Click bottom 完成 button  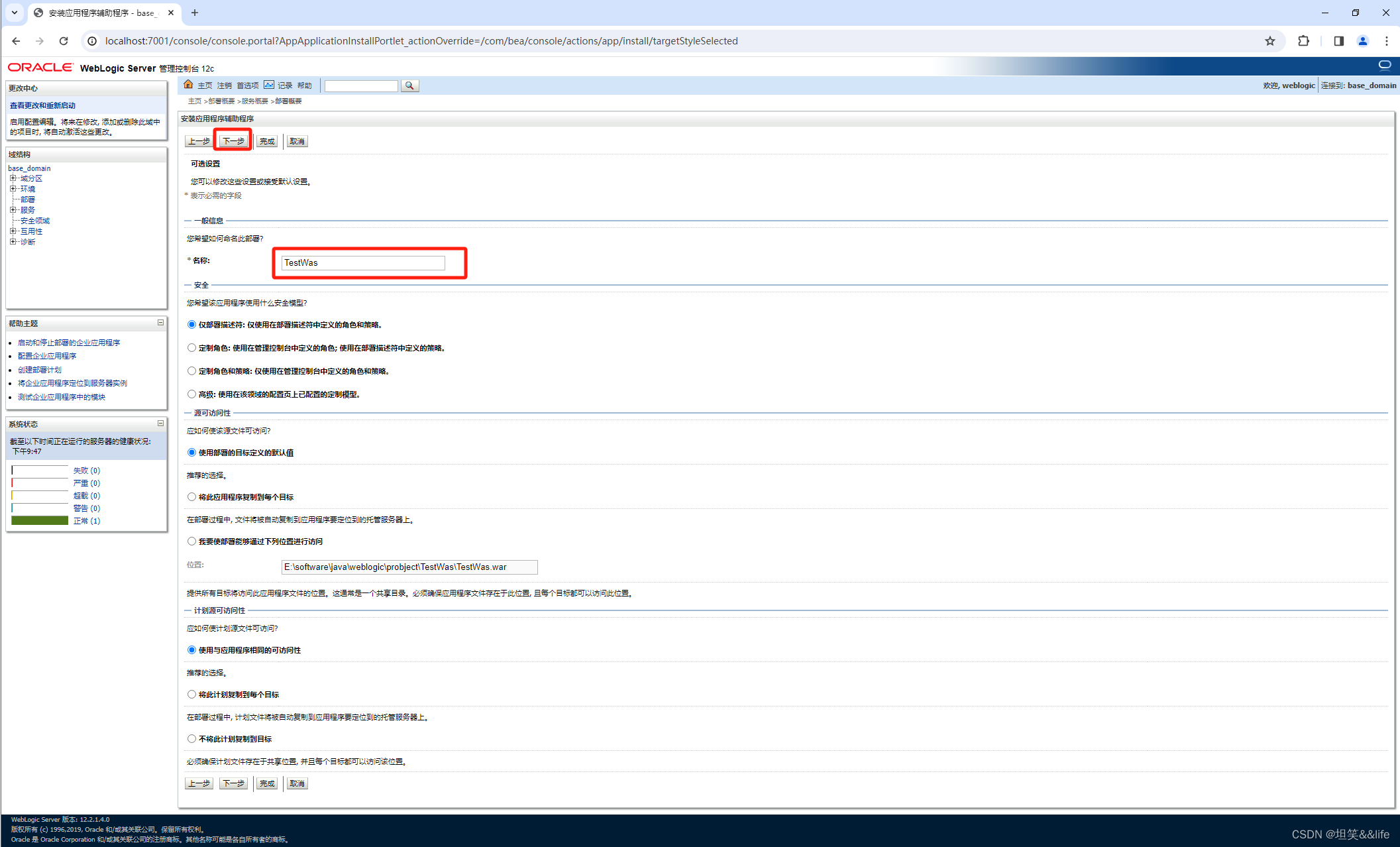(x=267, y=783)
